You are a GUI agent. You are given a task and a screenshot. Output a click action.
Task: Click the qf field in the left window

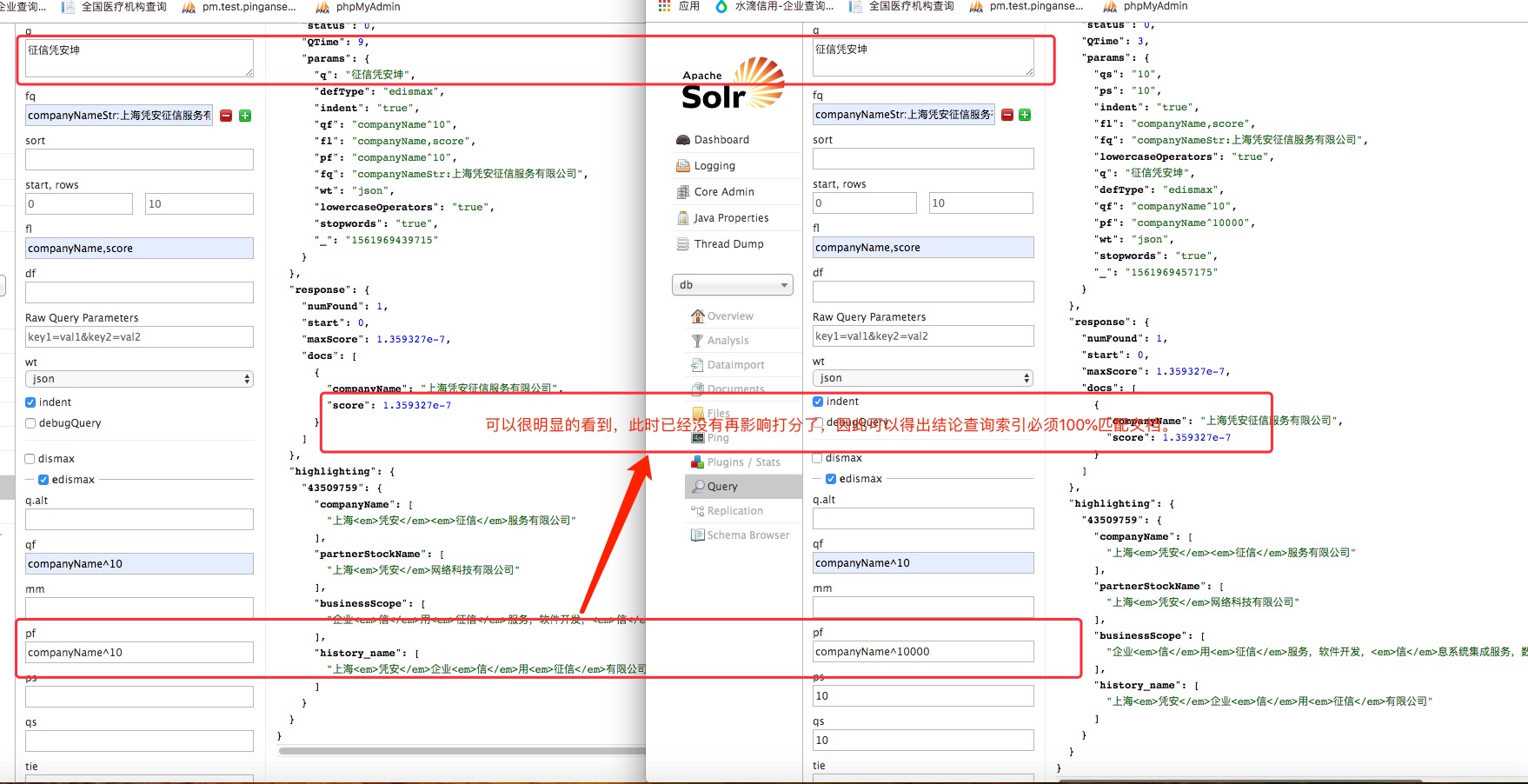click(139, 563)
